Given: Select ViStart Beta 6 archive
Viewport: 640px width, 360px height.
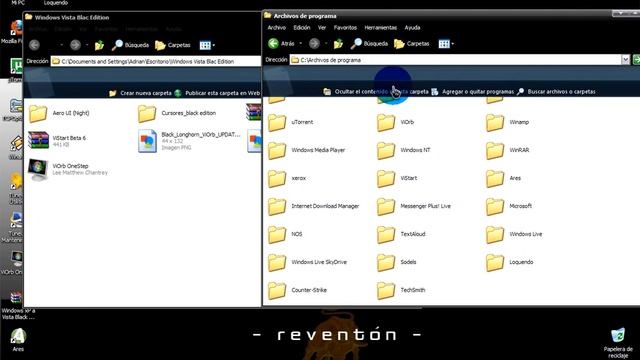Looking at the screenshot, I should click(x=57, y=141).
